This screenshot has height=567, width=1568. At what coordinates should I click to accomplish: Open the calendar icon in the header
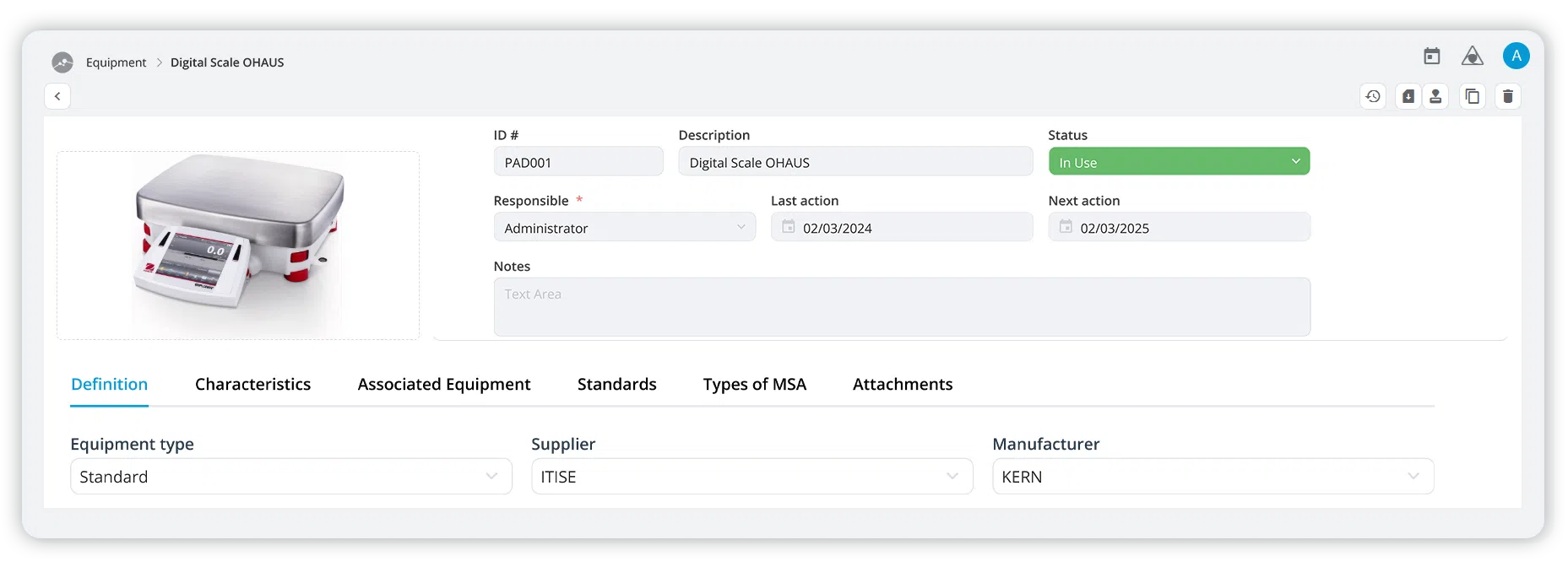[1431, 57]
